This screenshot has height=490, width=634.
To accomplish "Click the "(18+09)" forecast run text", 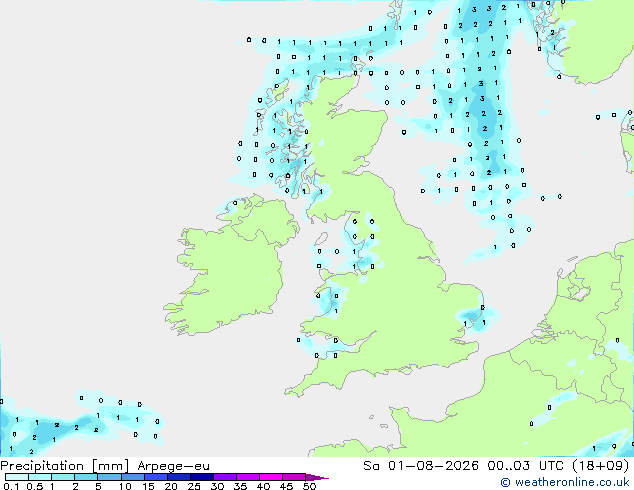I will pyautogui.click(x=600, y=466).
